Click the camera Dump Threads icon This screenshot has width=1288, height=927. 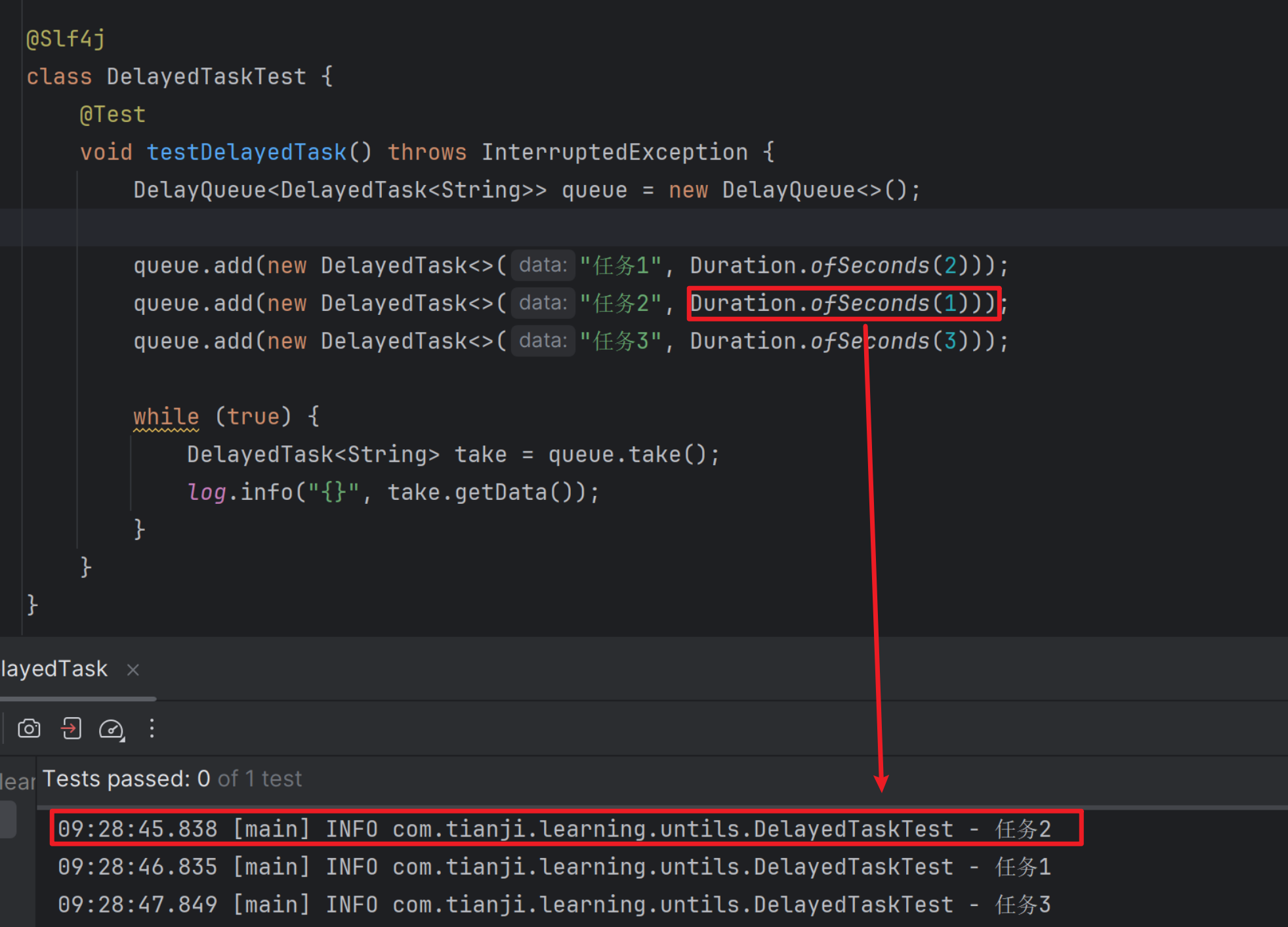(29, 728)
